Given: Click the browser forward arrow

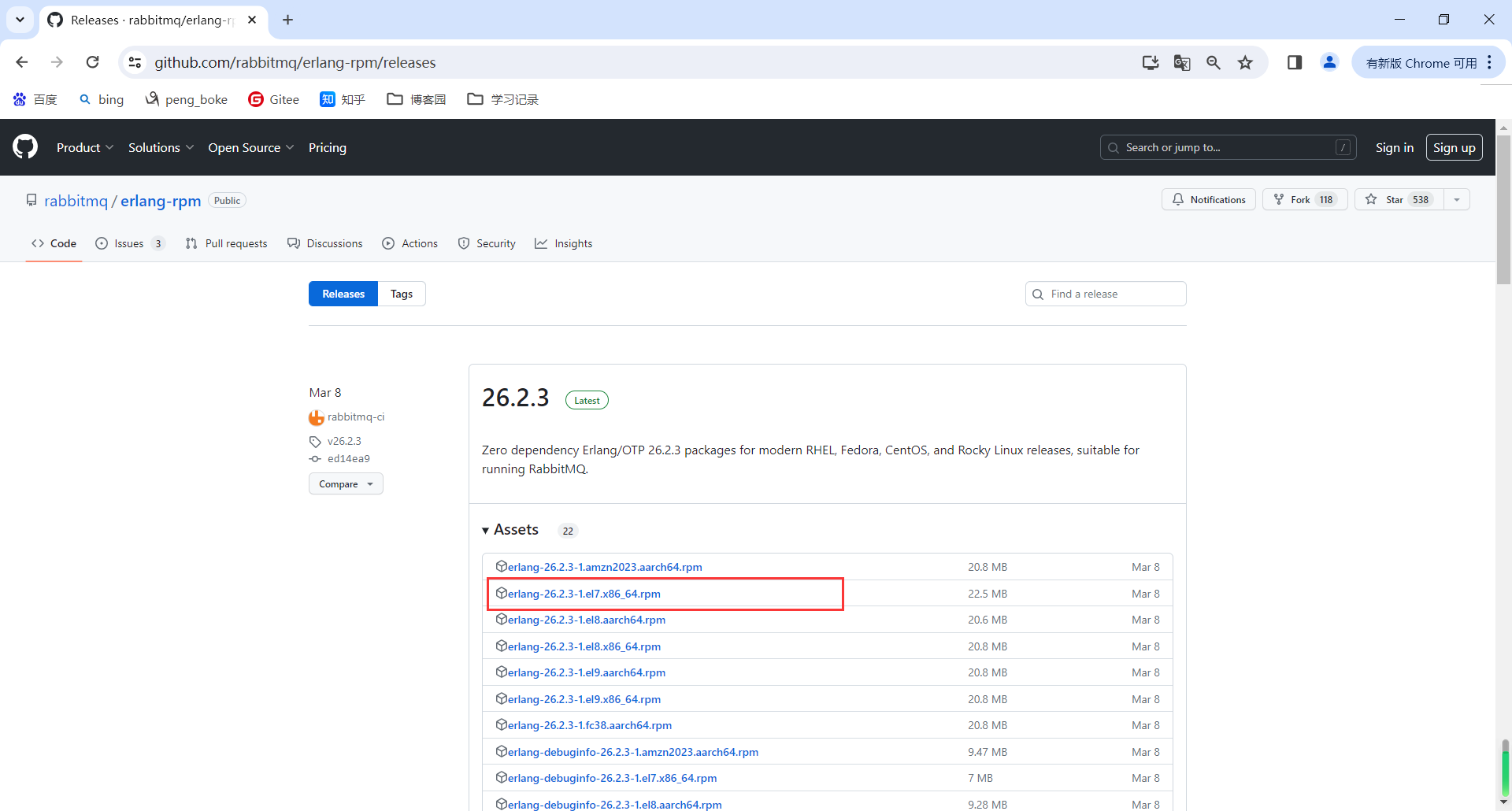Looking at the screenshot, I should pyautogui.click(x=57, y=62).
